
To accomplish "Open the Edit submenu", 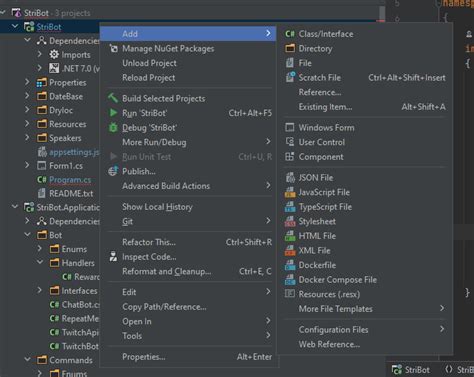I will 188,292.
